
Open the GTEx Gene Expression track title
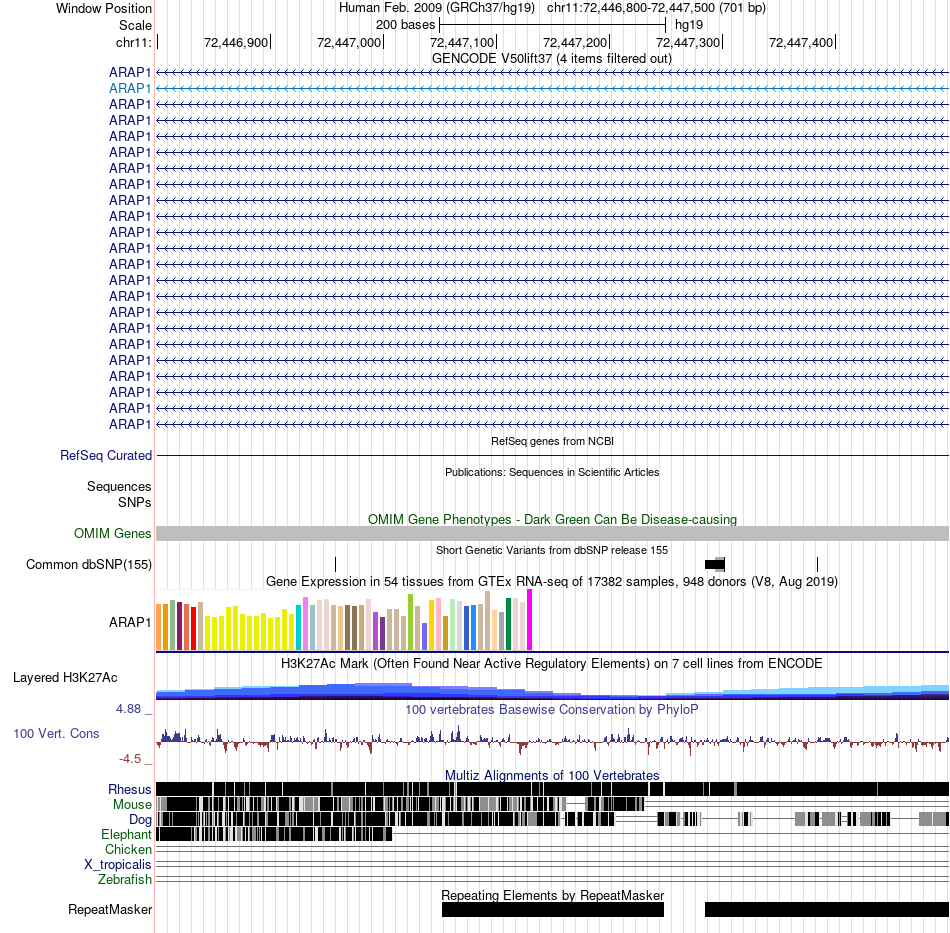pyautogui.click(x=551, y=582)
